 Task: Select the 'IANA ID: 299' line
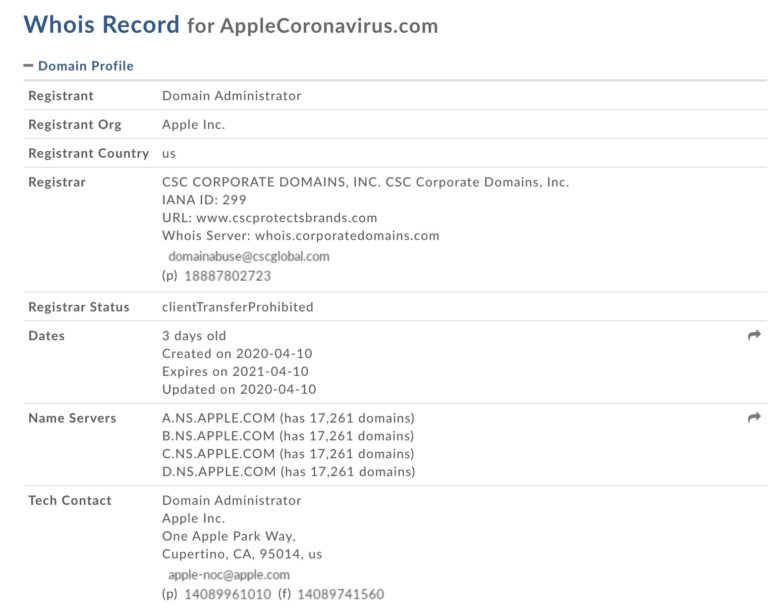pyautogui.click(x=204, y=200)
